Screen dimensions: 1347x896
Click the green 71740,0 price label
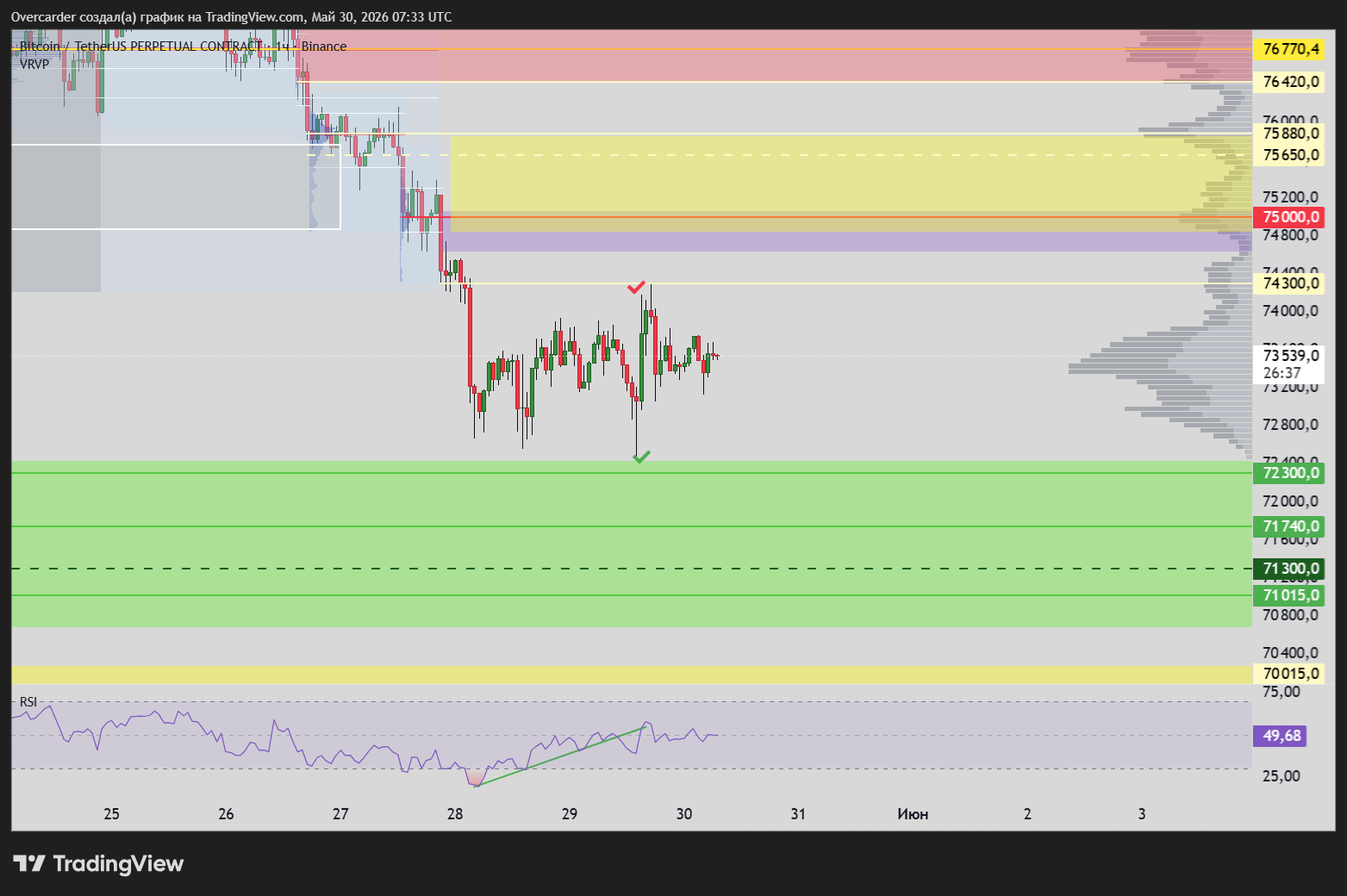[x=1289, y=526]
